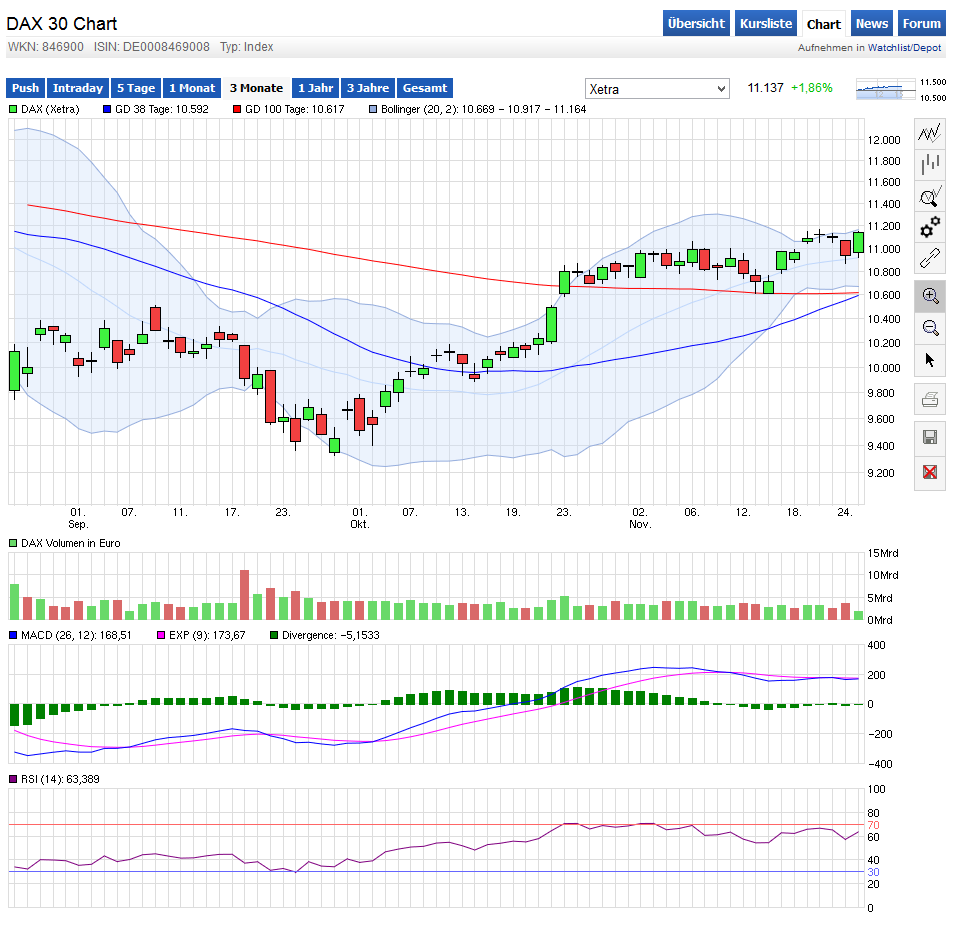The width and height of the screenshot is (964, 926).
Task: Print the chart via printer icon
Action: pyautogui.click(x=930, y=400)
